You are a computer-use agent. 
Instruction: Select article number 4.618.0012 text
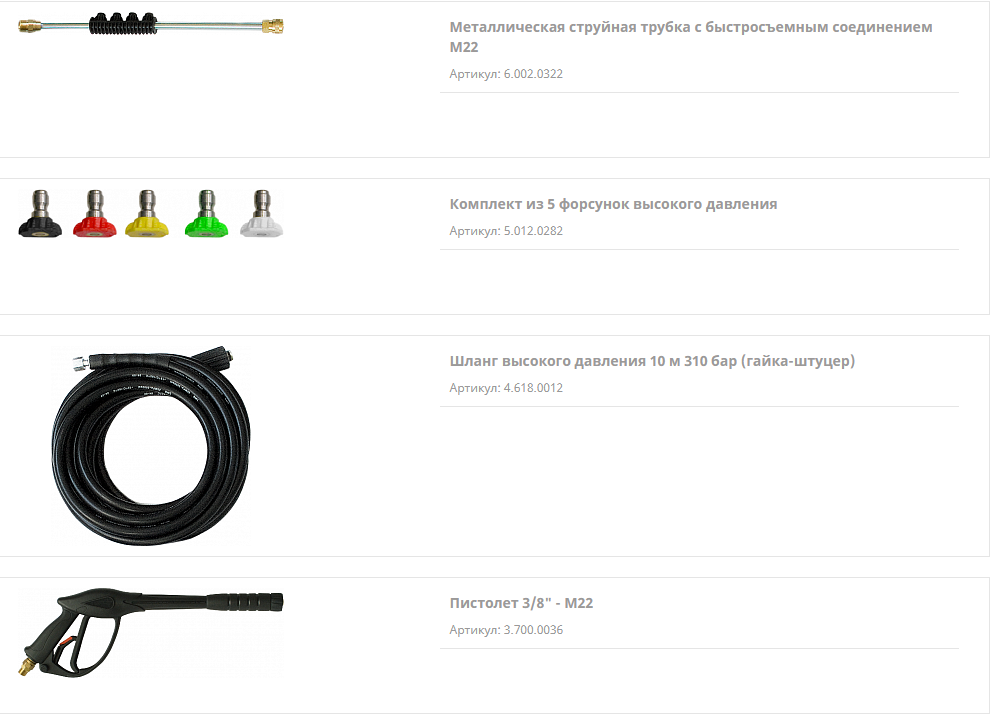533,388
